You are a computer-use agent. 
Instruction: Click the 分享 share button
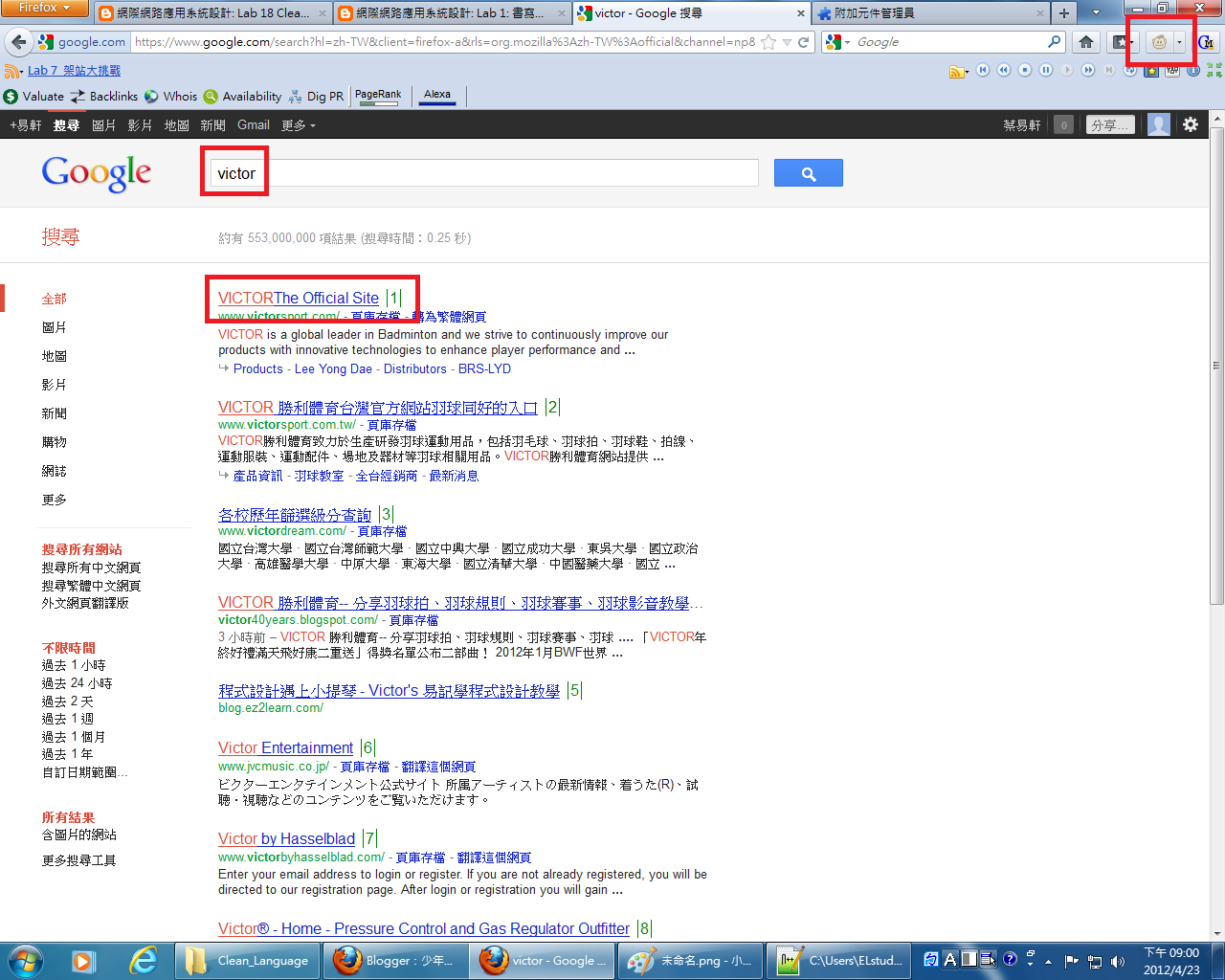(1111, 125)
